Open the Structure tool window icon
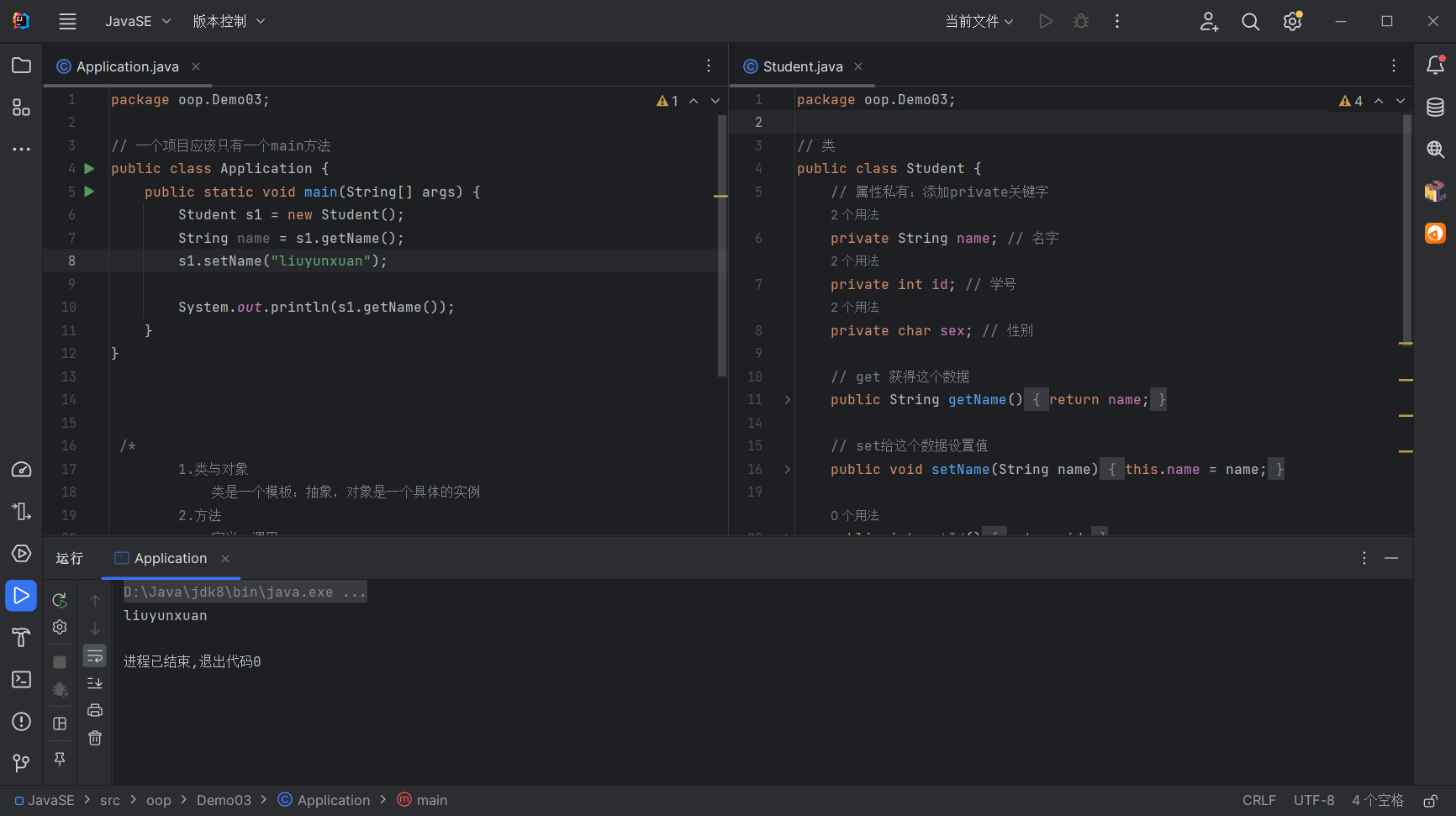 tap(21, 108)
